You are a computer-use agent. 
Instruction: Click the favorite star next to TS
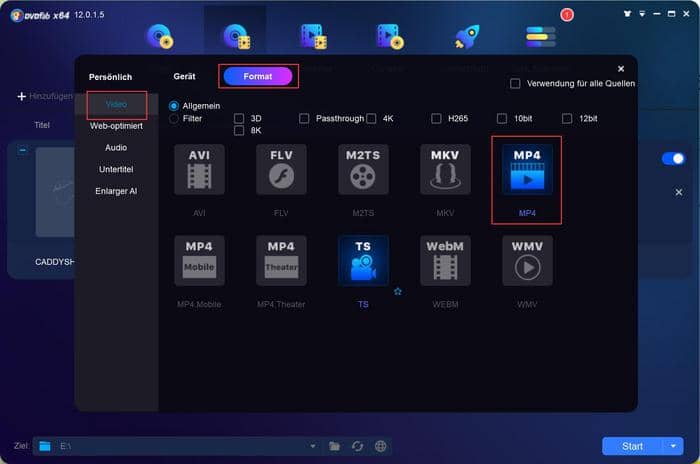[398, 292]
